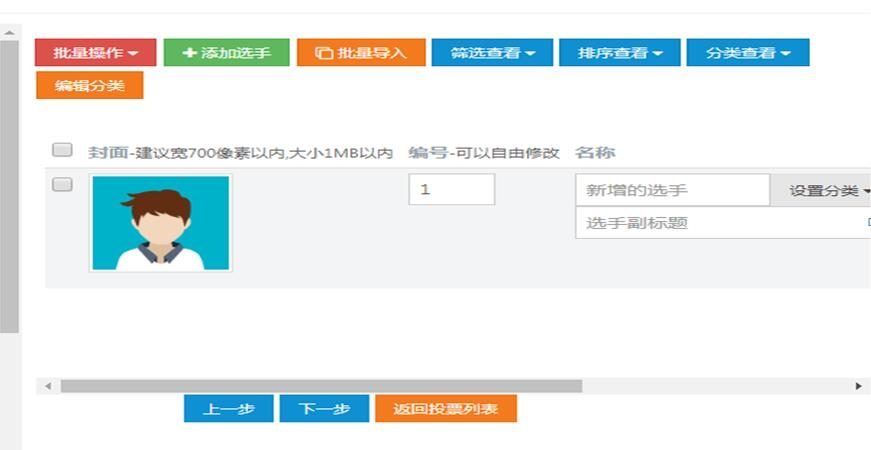Go back with the 上一步 button
The height and width of the screenshot is (450, 871).
228,409
